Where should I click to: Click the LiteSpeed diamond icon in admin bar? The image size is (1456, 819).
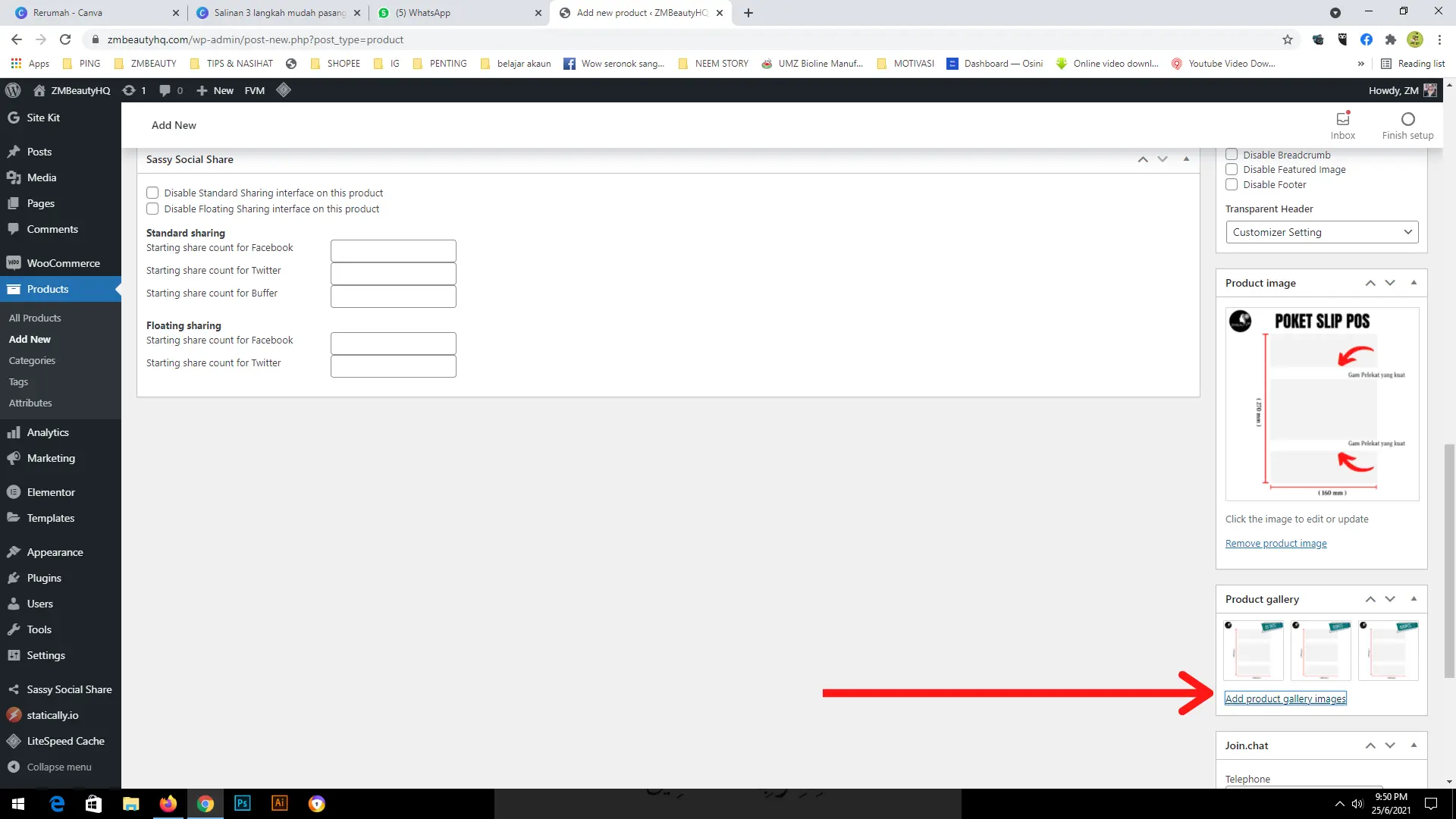coord(284,90)
